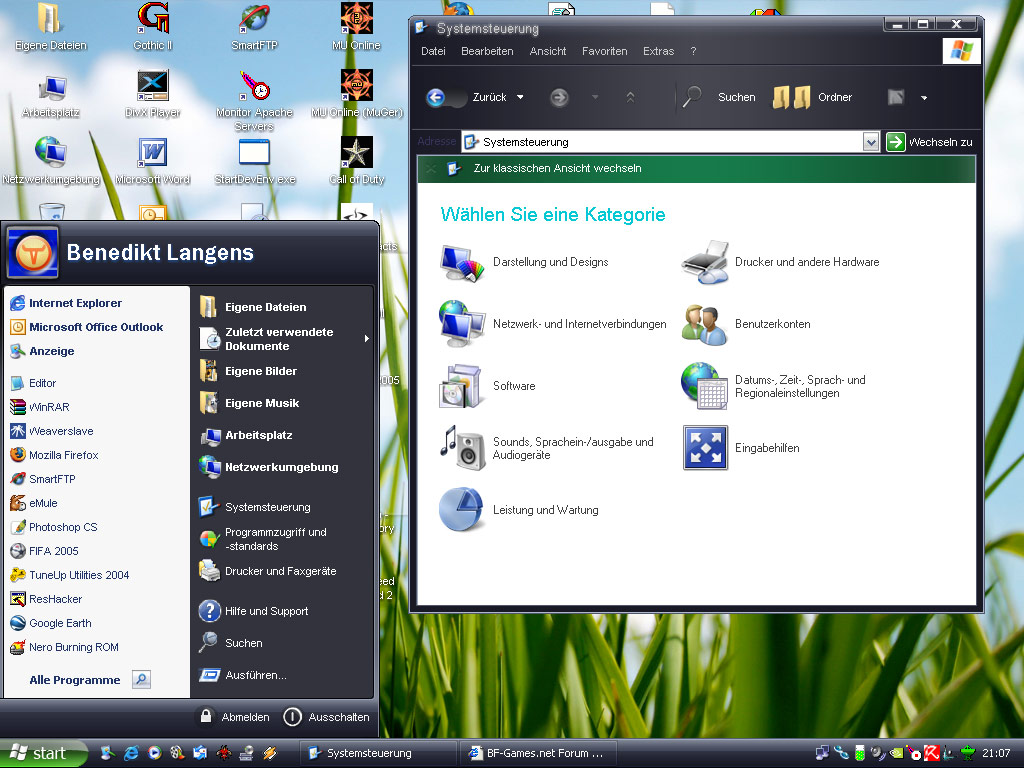The height and width of the screenshot is (768, 1024).
Task: Click the Wechseln zu button
Action: (930, 142)
